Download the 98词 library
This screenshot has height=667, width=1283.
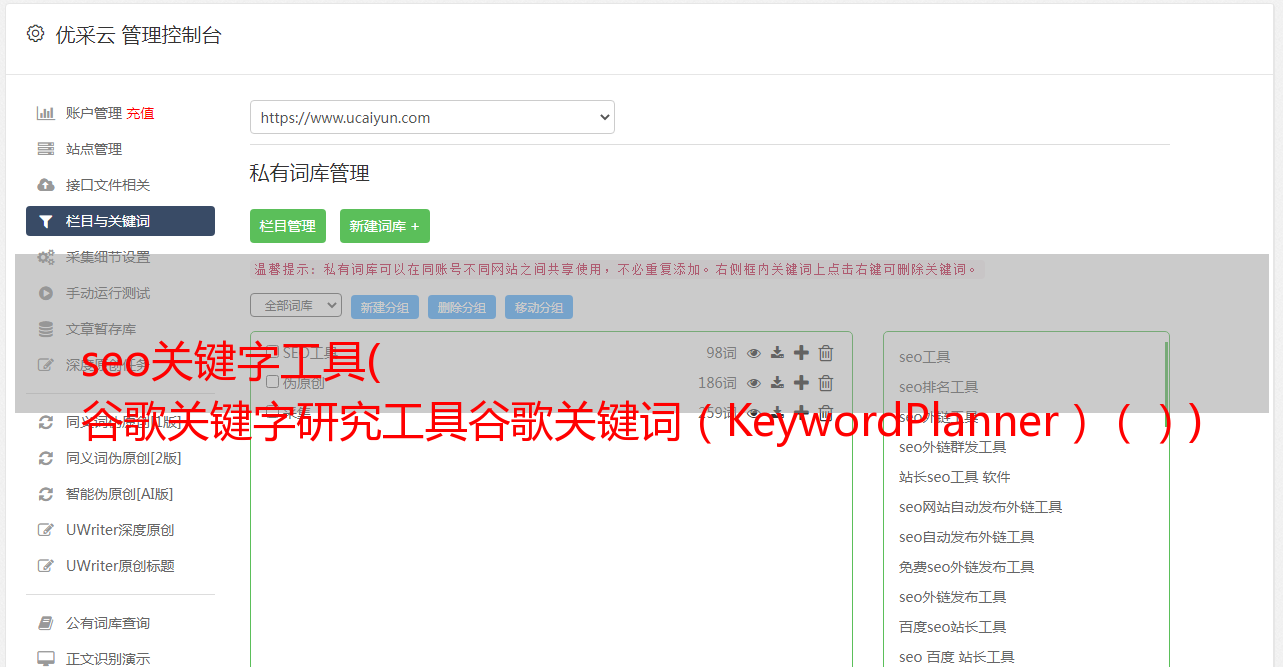point(777,352)
